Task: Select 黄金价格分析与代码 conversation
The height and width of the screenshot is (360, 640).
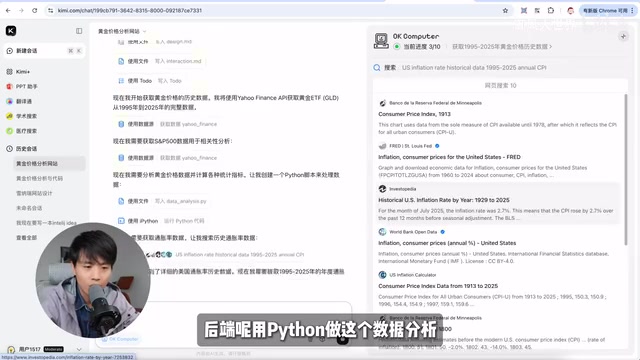Action: pyautogui.click(x=40, y=178)
